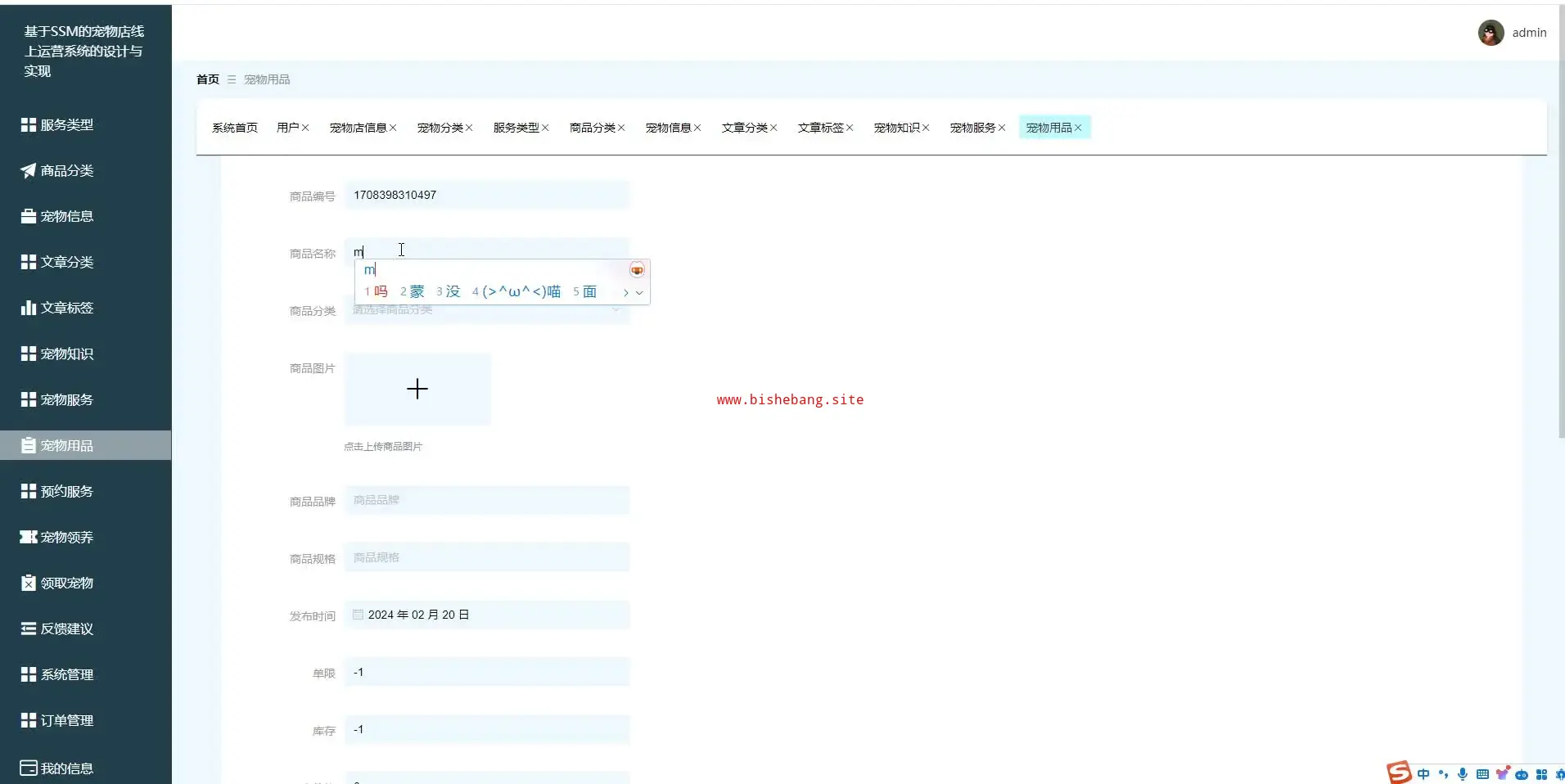Screen dimensions: 1565x784
Task: Open the IME skin shirt icon
Action: tap(1502, 773)
